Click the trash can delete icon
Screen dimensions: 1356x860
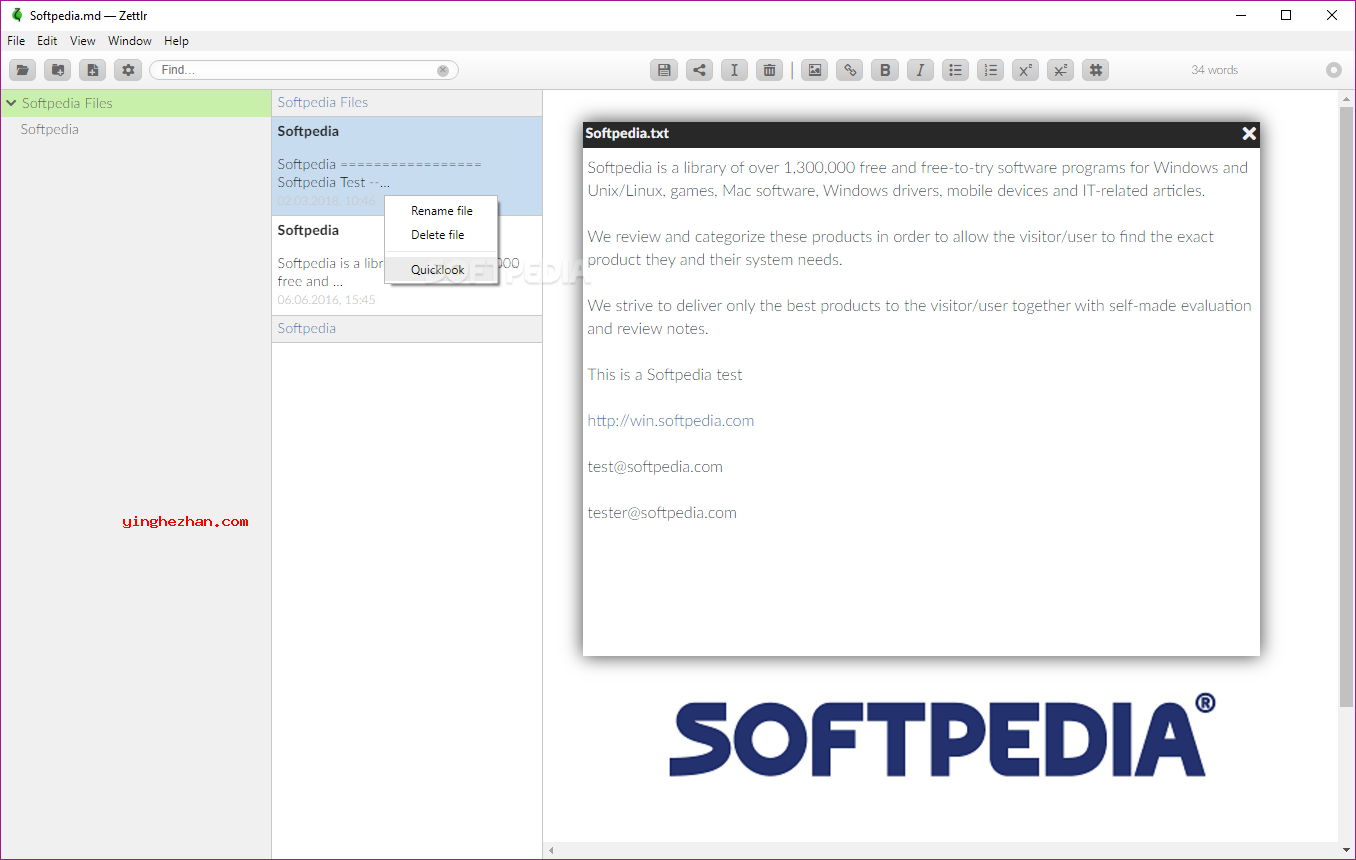click(x=770, y=70)
